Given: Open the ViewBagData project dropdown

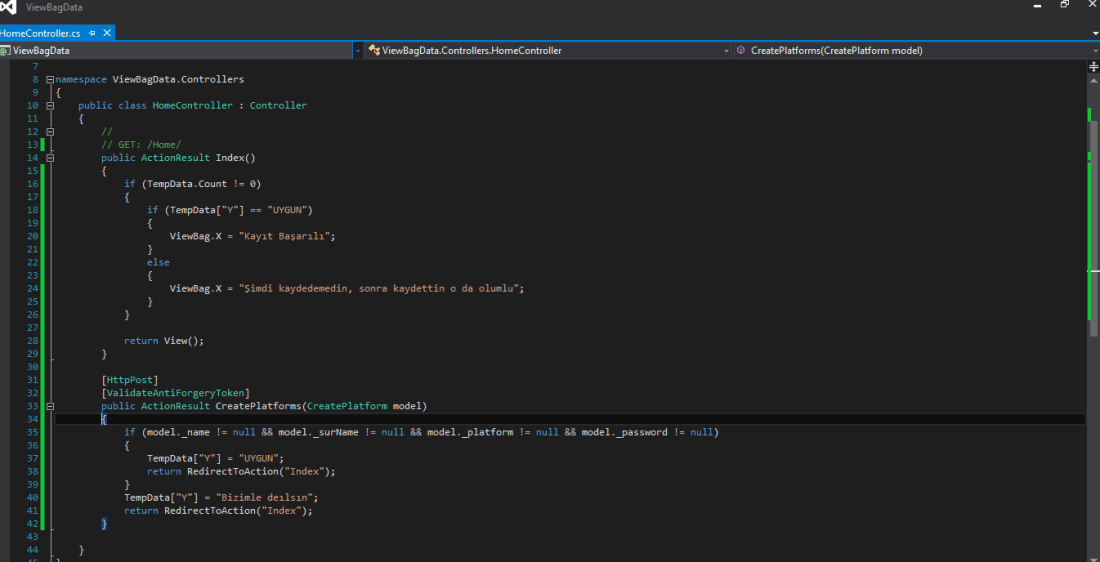Looking at the screenshot, I should click(x=357, y=50).
